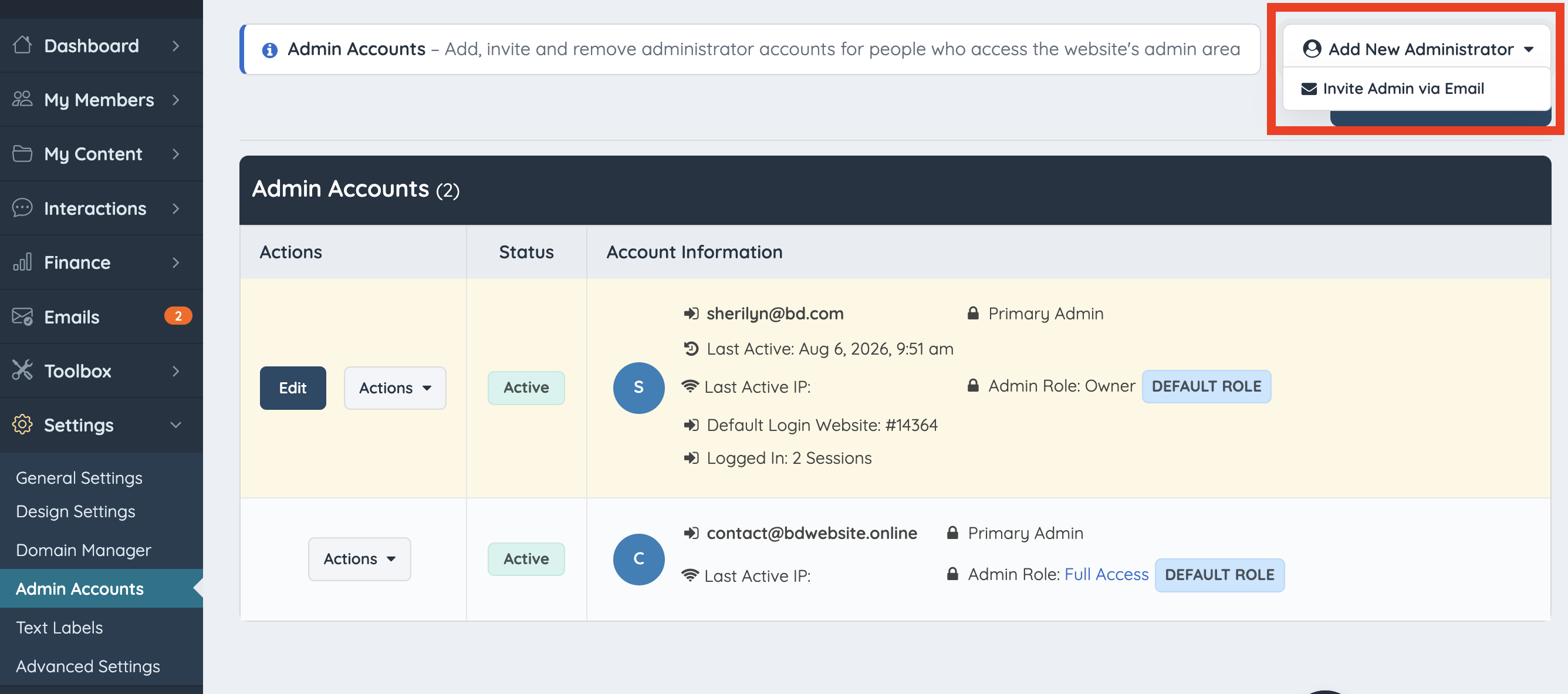This screenshot has width=1568, height=694.
Task: Open the Add New Administrator dropdown
Action: coord(1417,49)
